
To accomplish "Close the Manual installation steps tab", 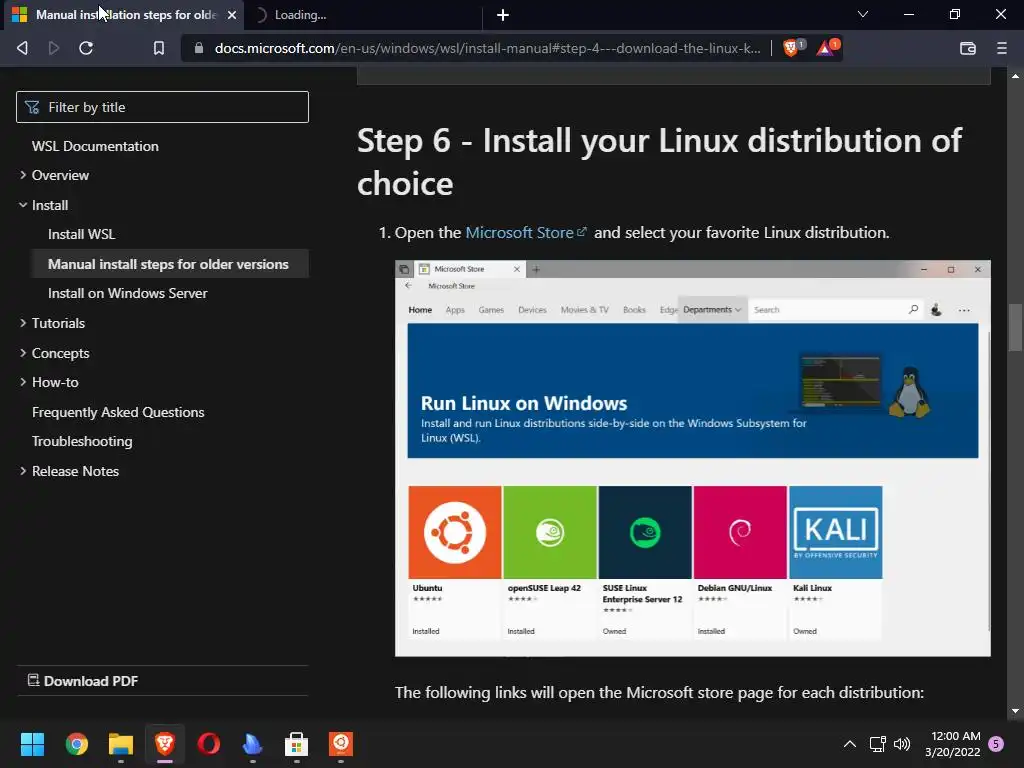I will pyautogui.click(x=232, y=14).
